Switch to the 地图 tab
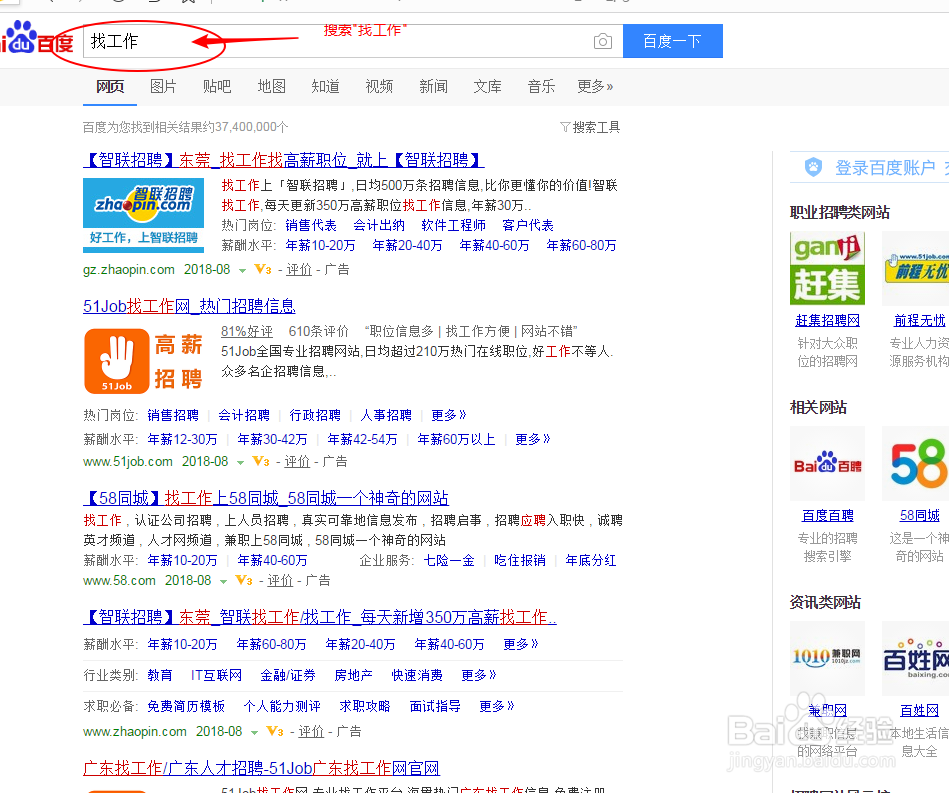This screenshot has width=949, height=793. click(272, 87)
